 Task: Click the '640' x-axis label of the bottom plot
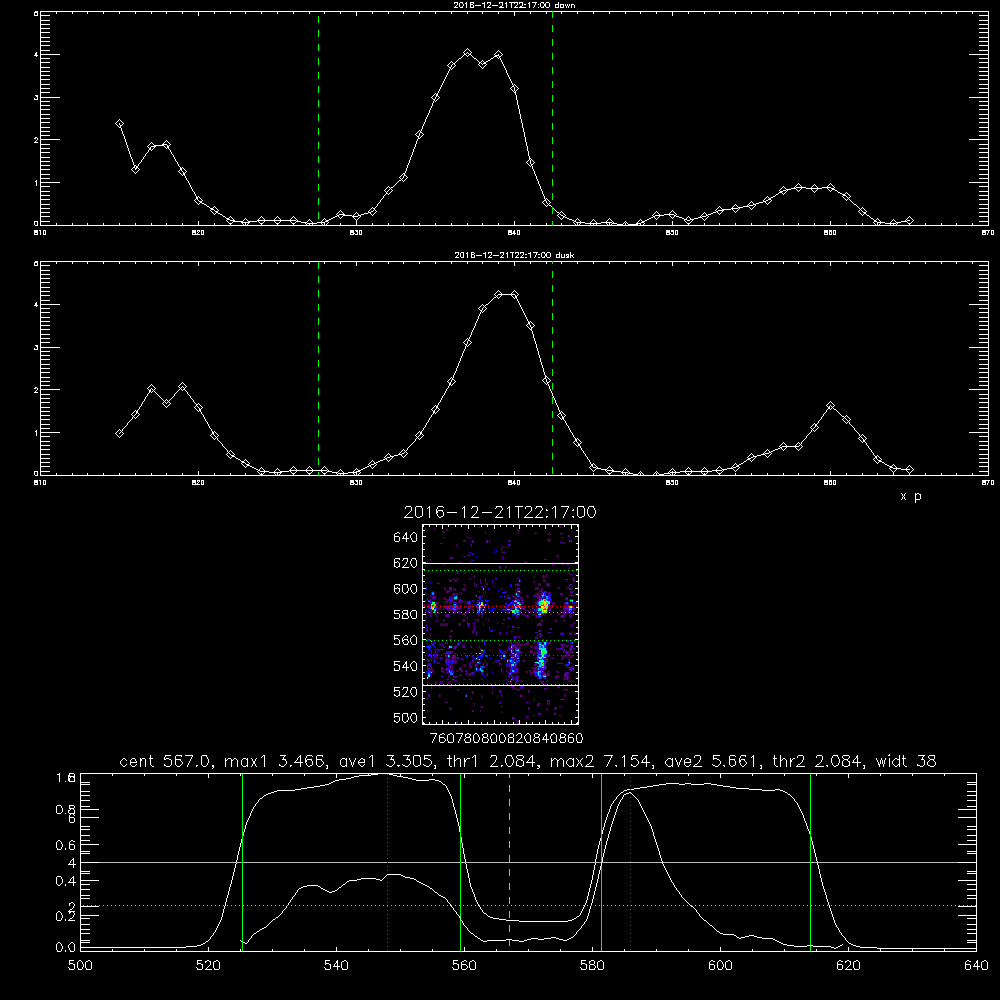pyautogui.click(x=976, y=966)
